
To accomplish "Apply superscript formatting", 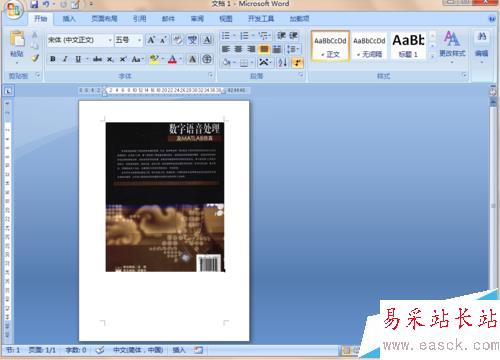I will pos(122,59).
